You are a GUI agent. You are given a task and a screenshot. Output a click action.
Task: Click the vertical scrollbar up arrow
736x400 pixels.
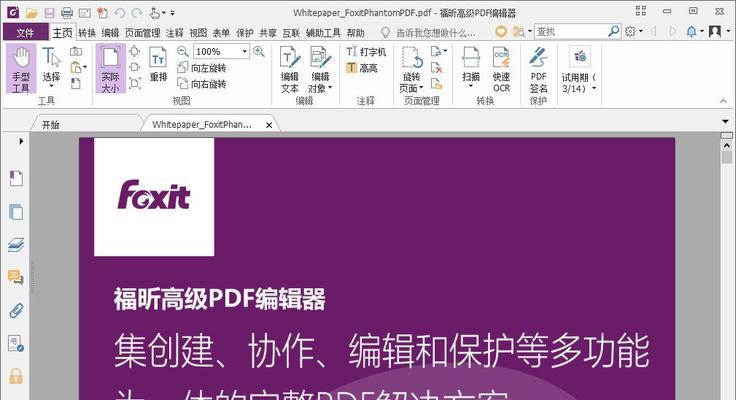click(x=727, y=146)
